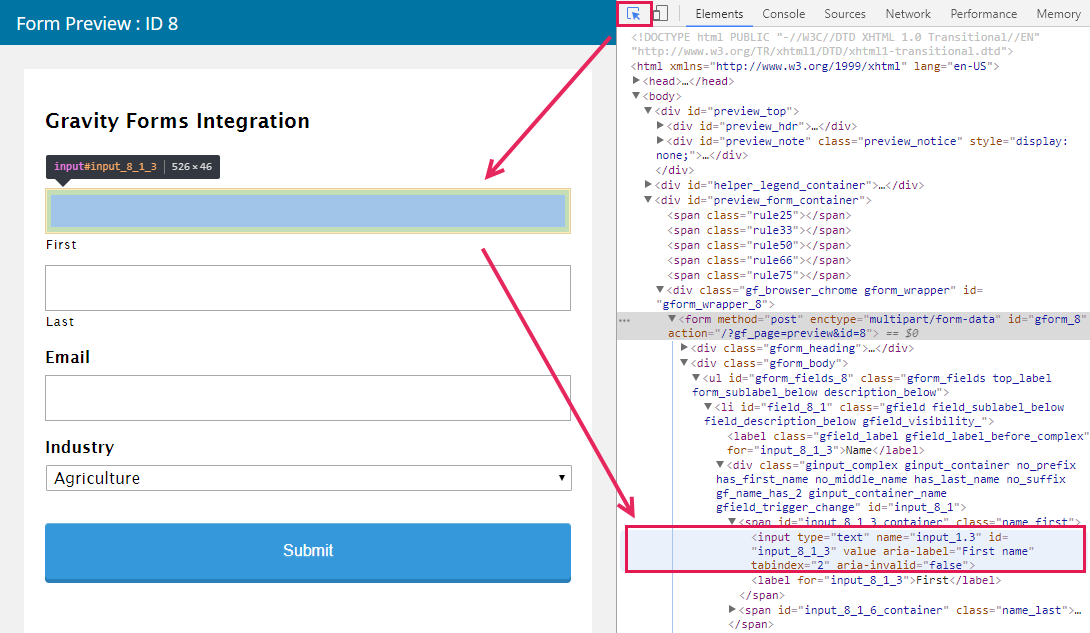This screenshot has height=633, width=1090.
Task: Click the Submit button on the form
Action: 307,551
